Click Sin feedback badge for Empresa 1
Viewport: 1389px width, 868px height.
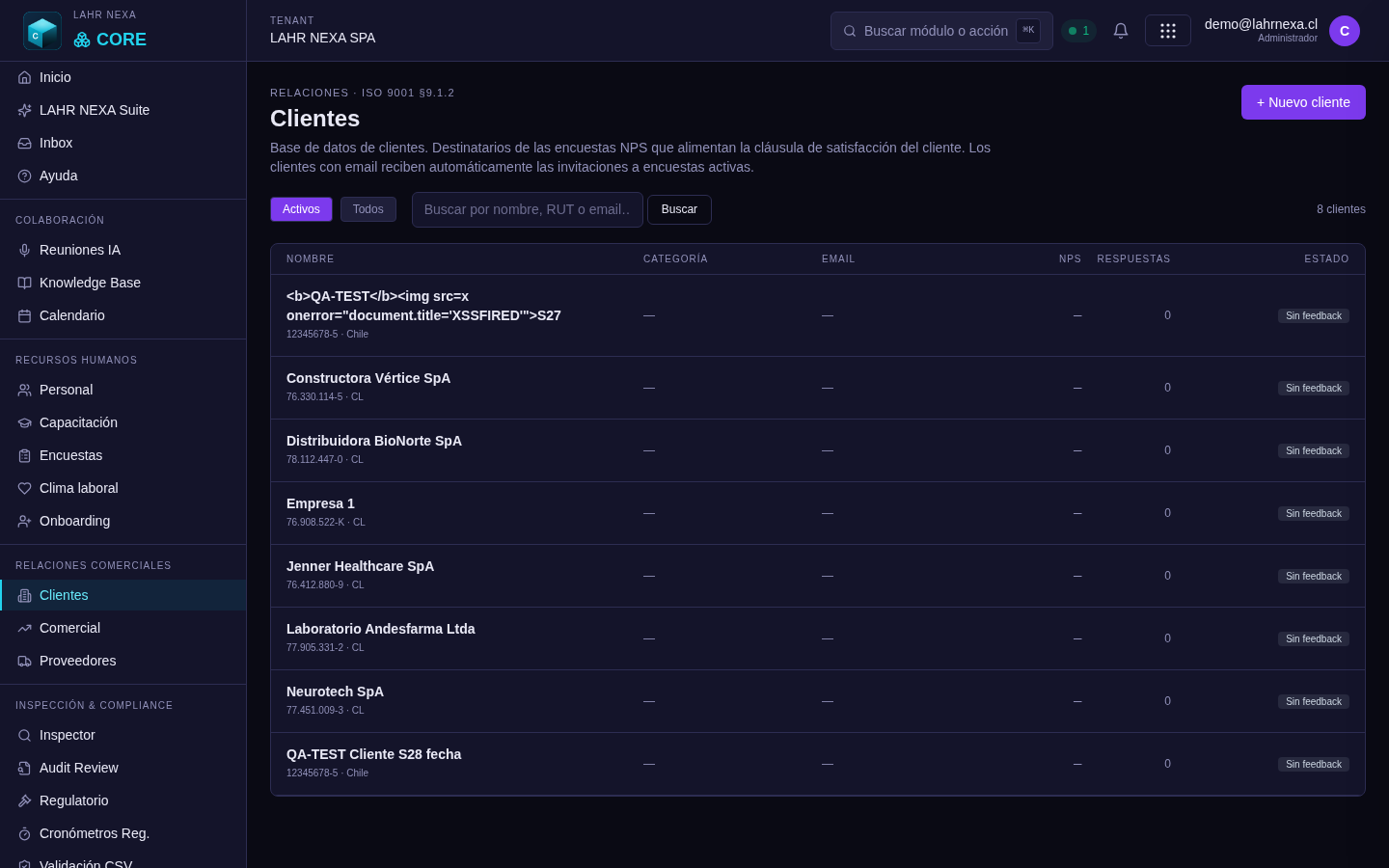click(1314, 513)
